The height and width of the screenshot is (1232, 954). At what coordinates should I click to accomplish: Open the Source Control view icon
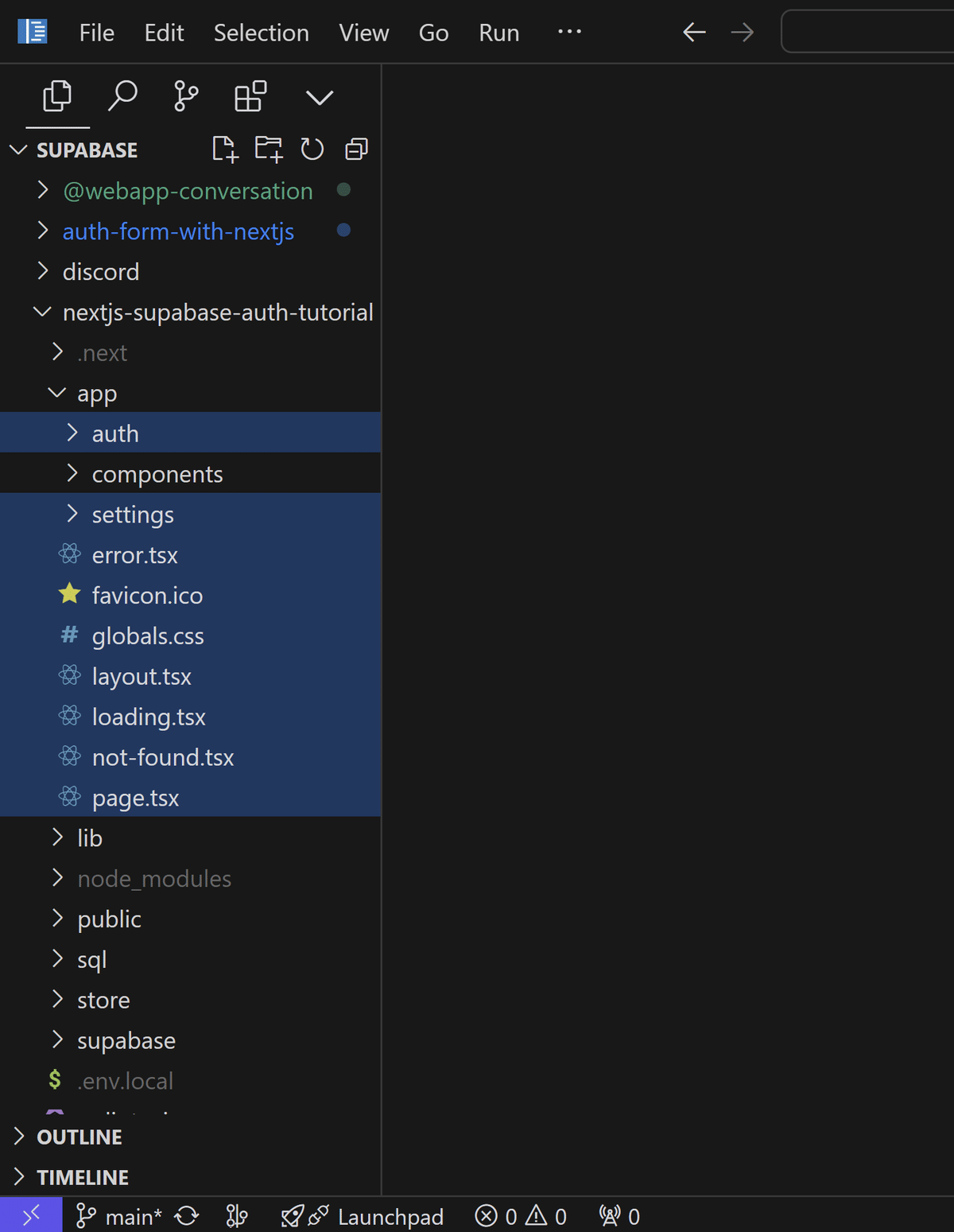point(186,97)
